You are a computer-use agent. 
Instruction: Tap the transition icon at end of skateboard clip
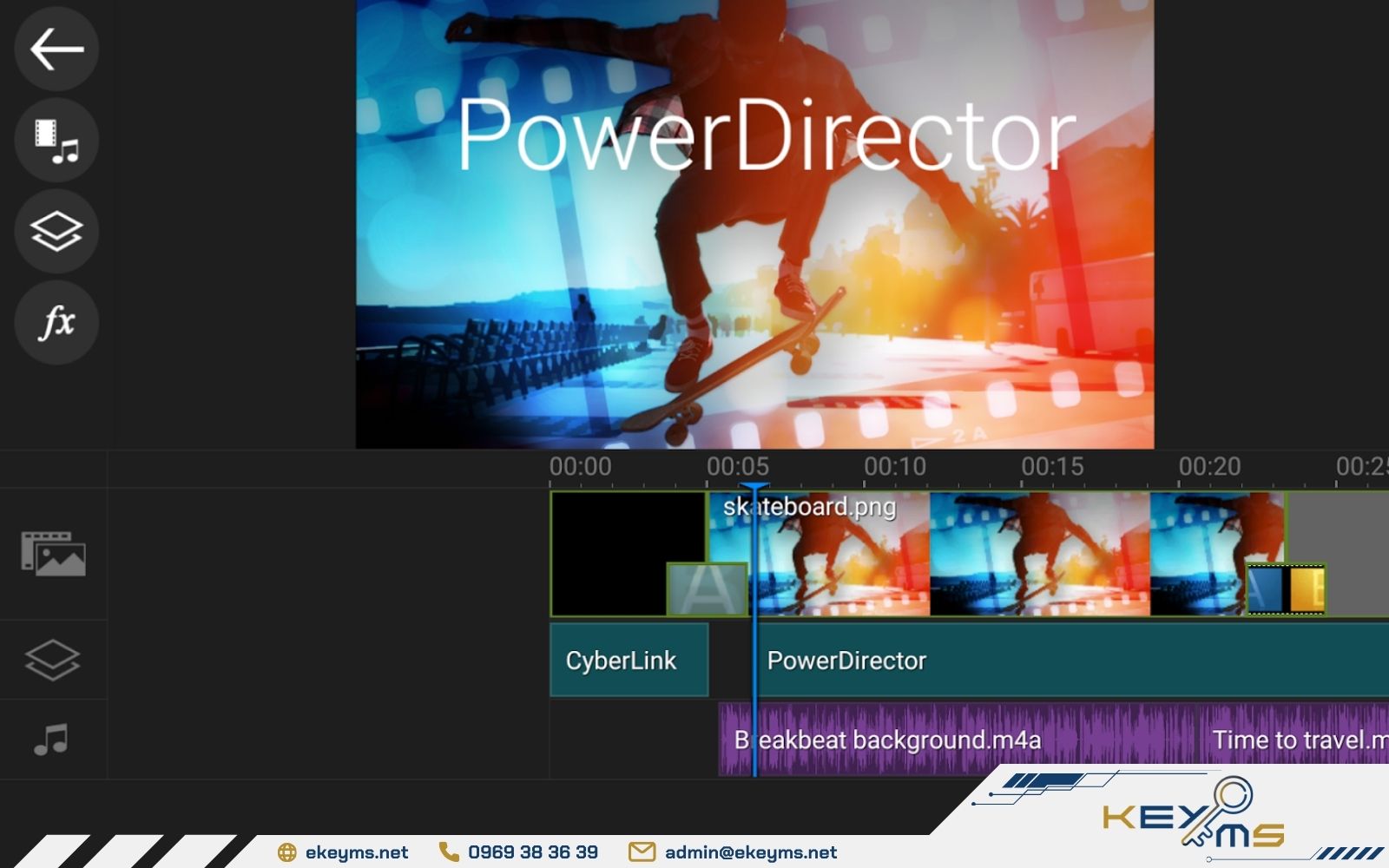[x=1286, y=589]
